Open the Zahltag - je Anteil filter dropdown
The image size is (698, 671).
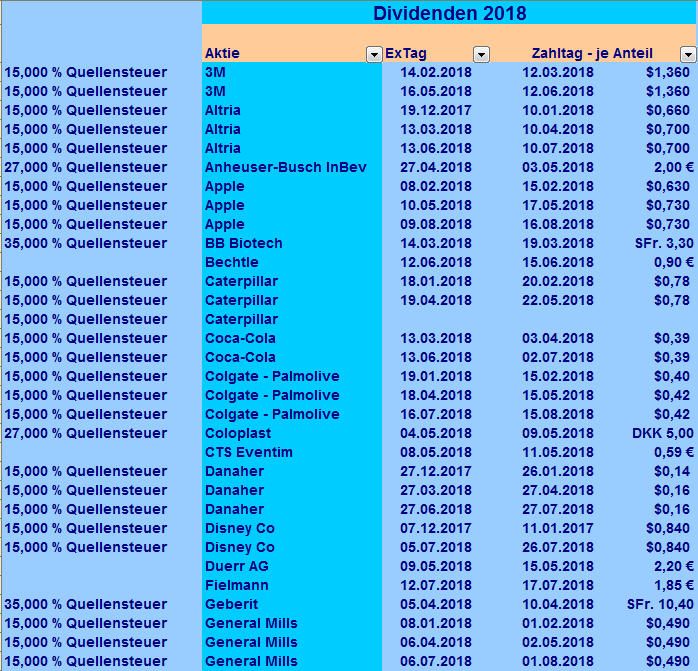pos(688,55)
